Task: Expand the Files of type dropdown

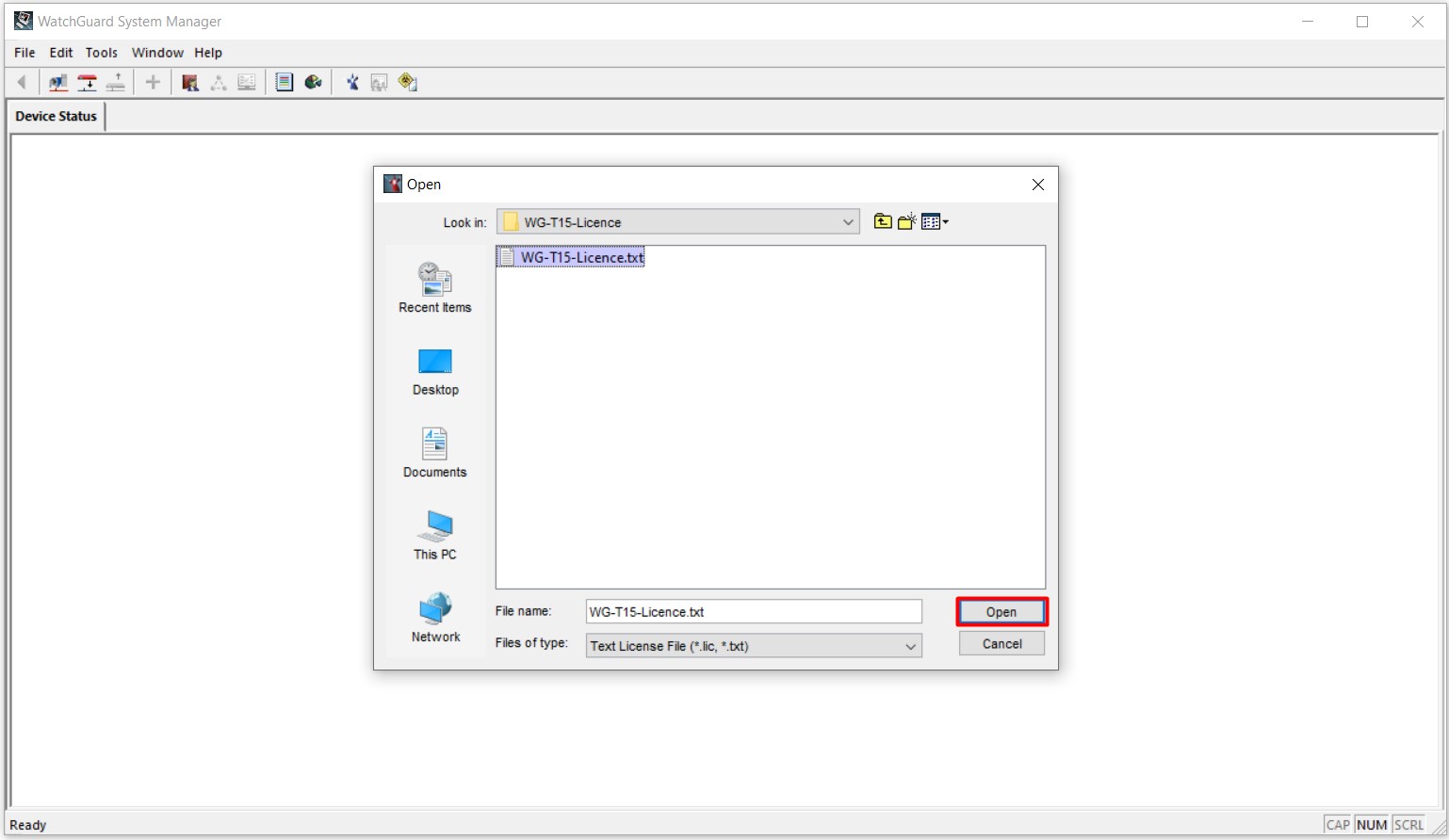Action: pos(910,646)
